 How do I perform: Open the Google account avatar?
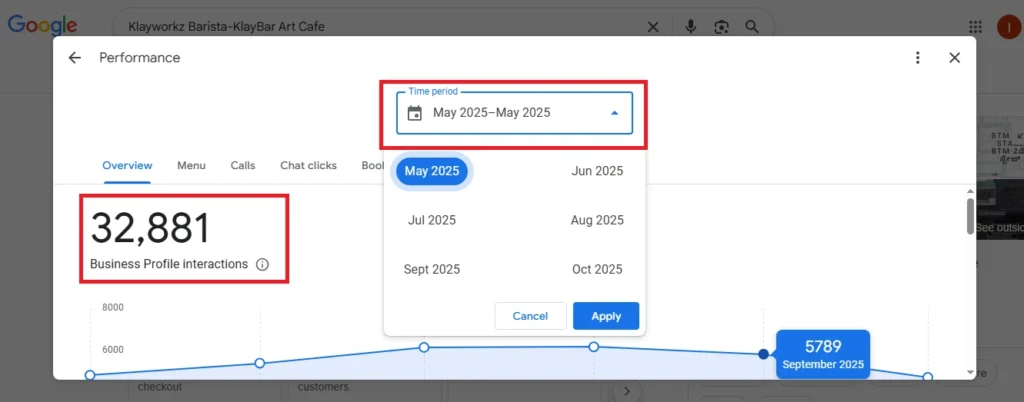click(1009, 27)
